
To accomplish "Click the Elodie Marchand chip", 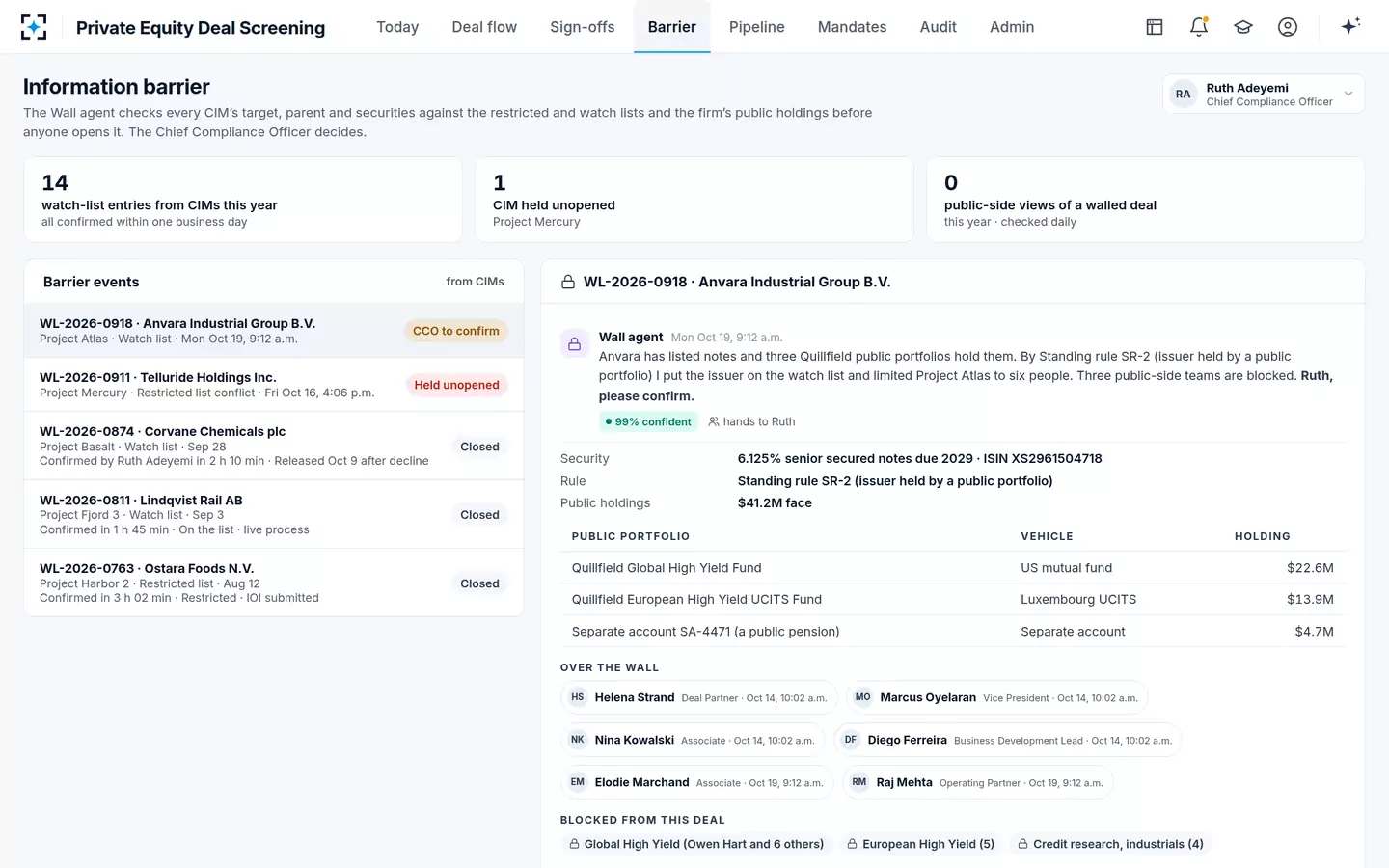I will pos(698,782).
